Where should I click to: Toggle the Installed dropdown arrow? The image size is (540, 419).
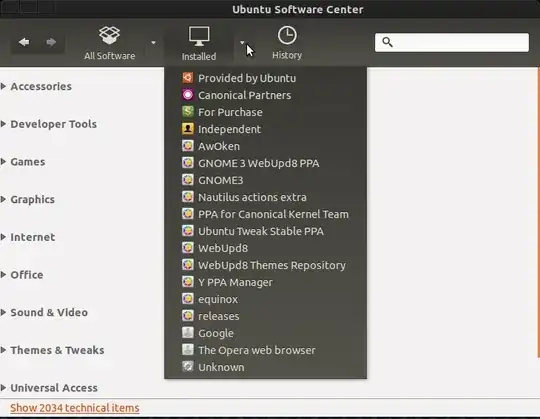tap(242, 42)
